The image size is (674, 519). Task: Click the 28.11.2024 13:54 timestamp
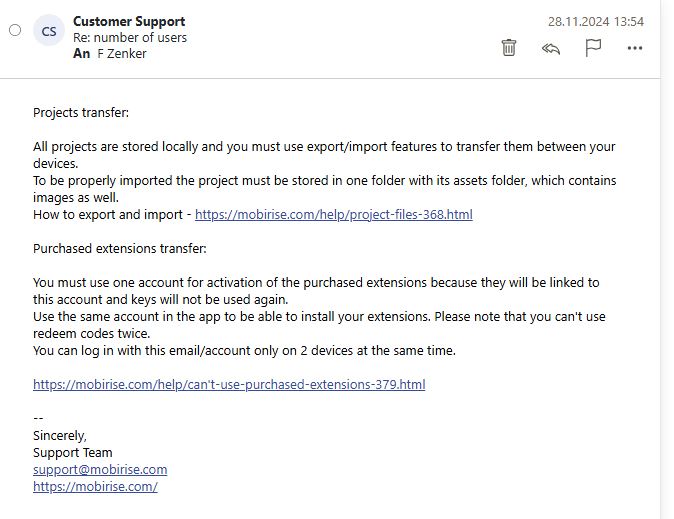coord(596,21)
